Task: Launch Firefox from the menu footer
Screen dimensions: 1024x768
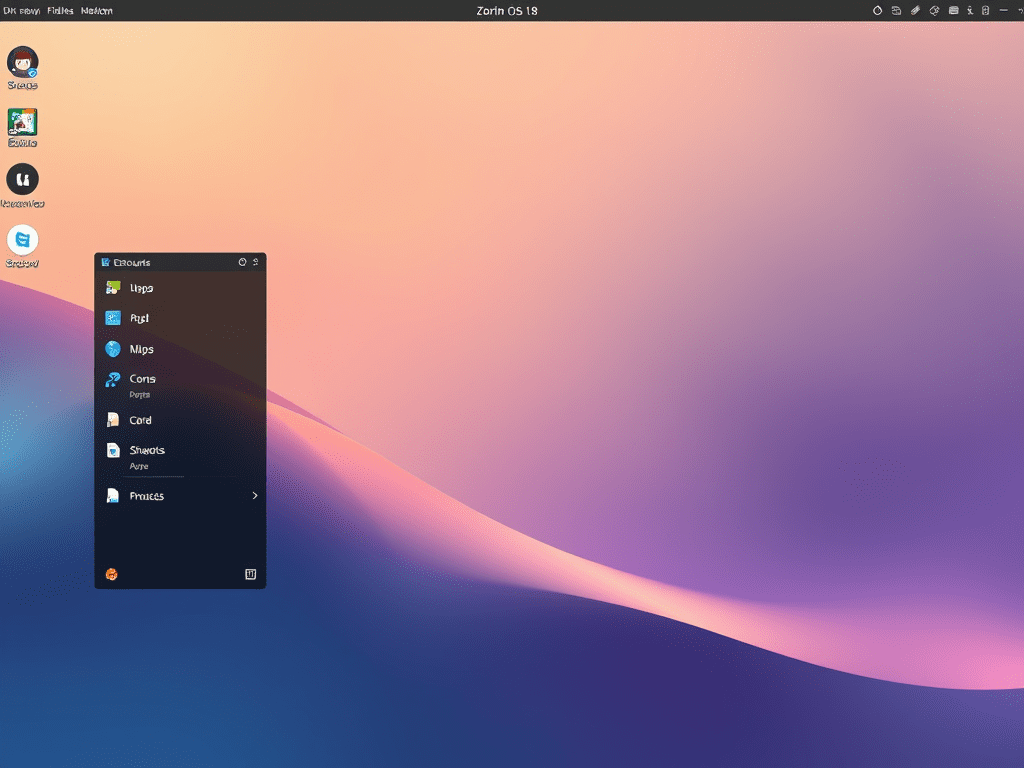Action: (x=113, y=573)
